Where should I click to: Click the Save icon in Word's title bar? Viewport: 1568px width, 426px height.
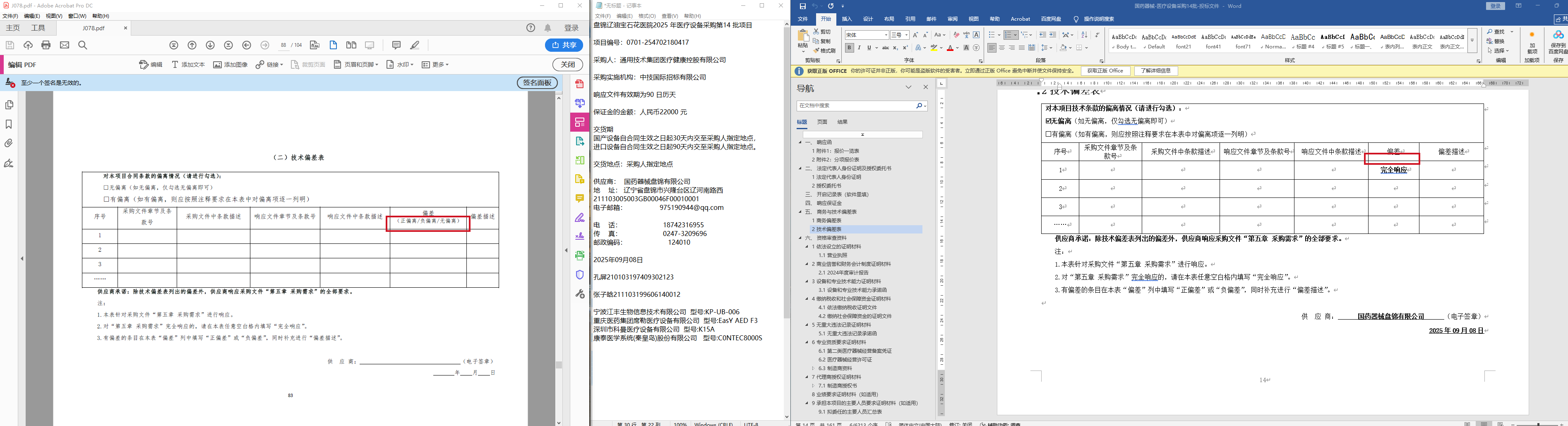[802, 6]
